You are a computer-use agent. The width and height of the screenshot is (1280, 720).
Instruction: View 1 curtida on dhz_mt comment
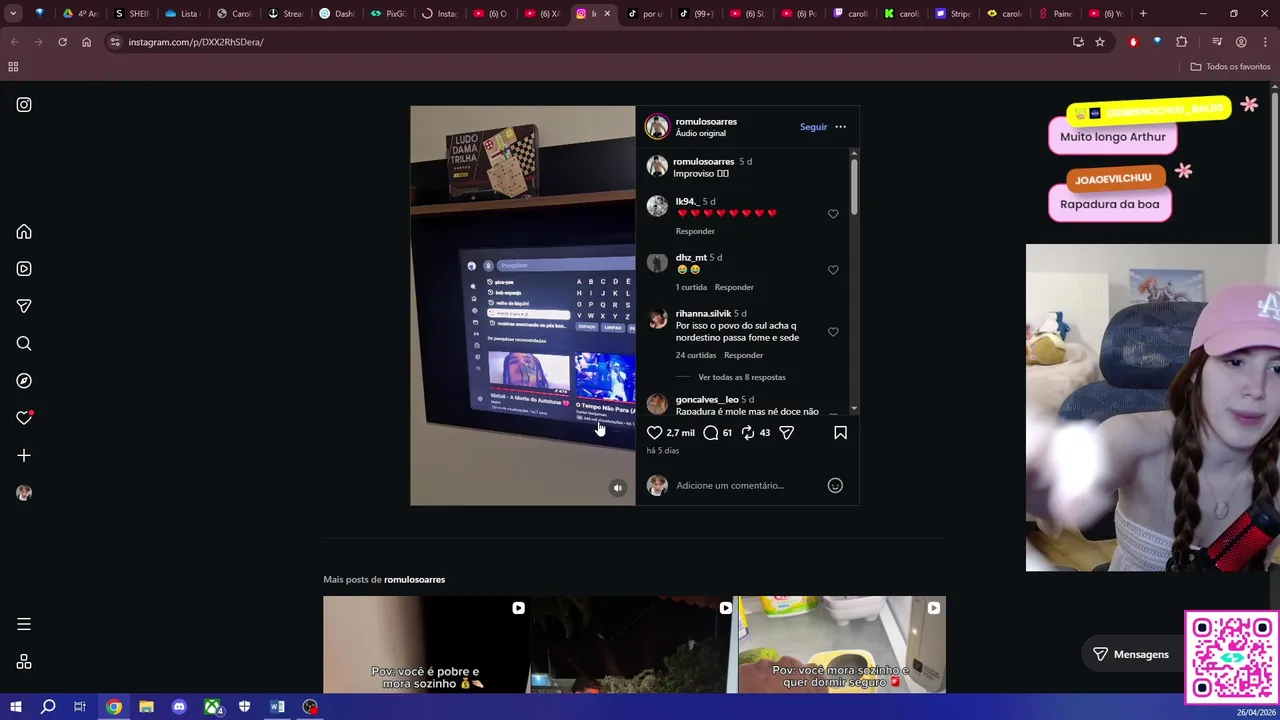691,287
